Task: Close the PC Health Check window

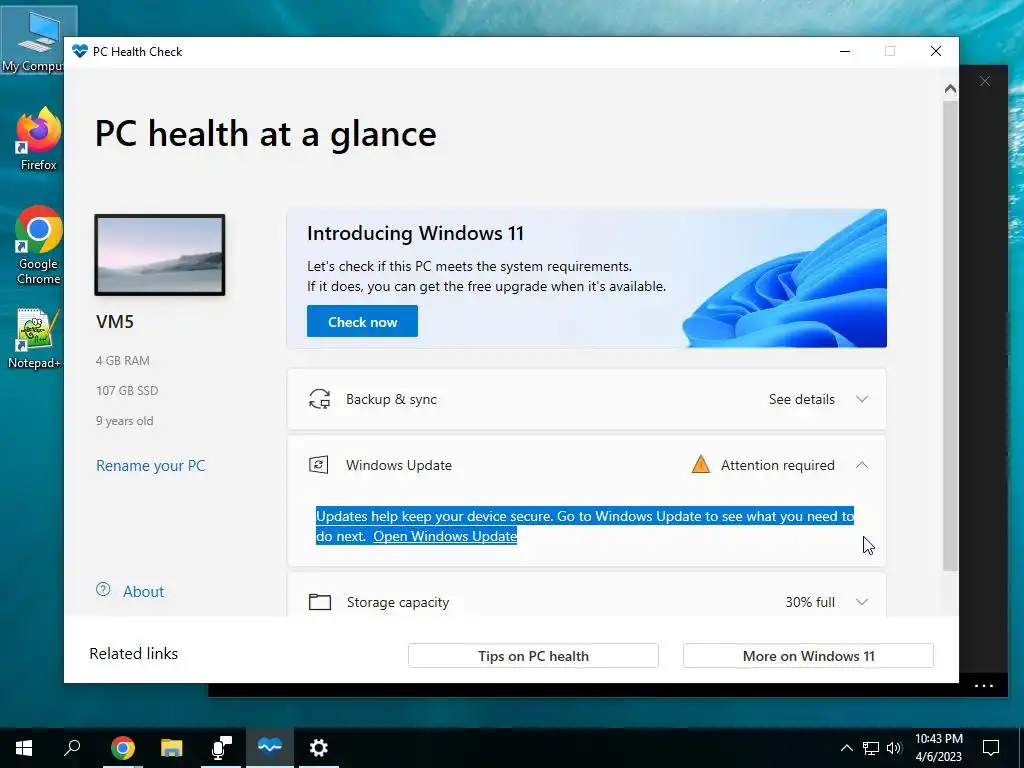Action: coord(936,51)
